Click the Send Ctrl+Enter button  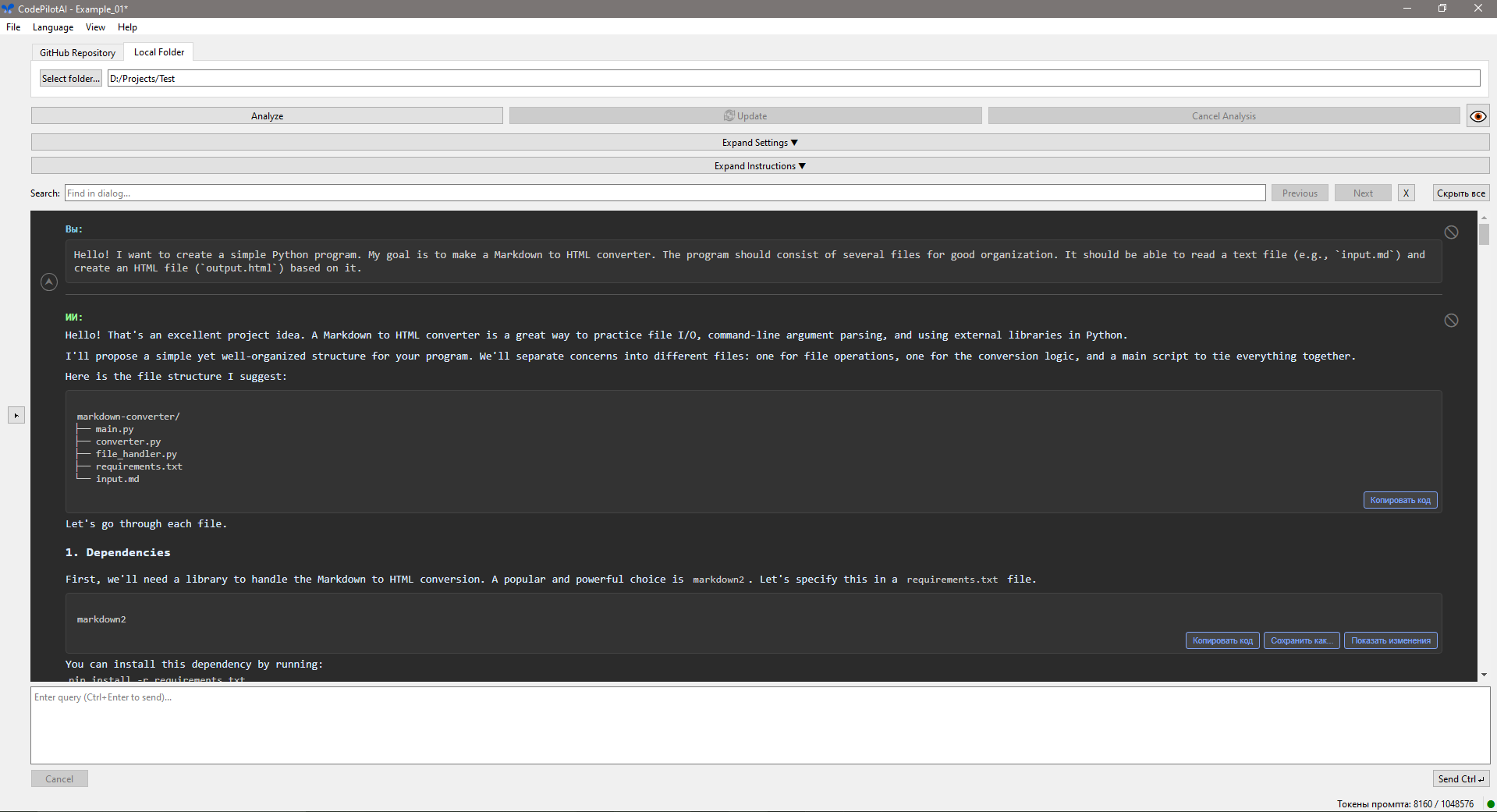(x=1461, y=779)
